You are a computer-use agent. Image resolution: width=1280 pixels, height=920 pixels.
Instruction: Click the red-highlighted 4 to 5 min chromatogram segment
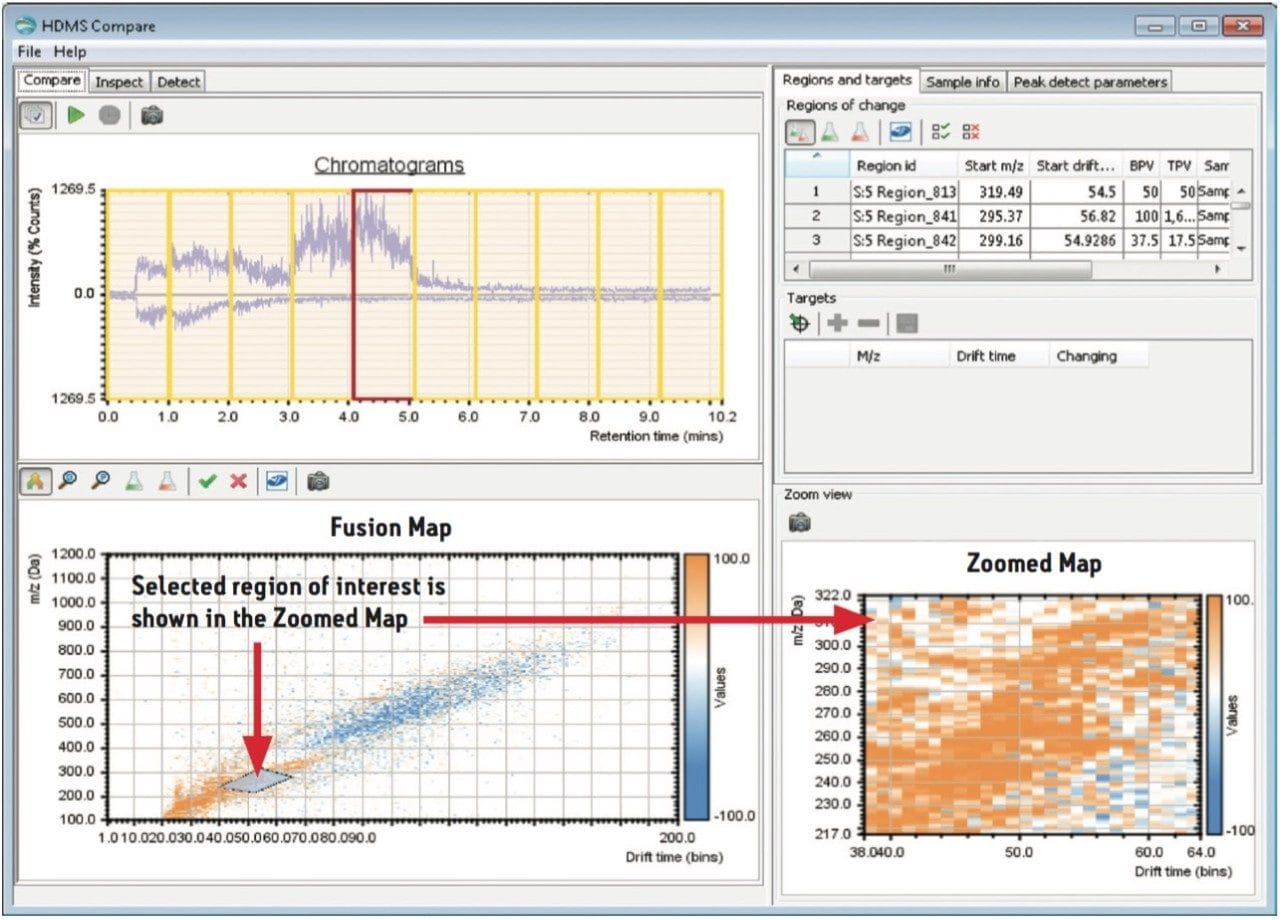382,294
